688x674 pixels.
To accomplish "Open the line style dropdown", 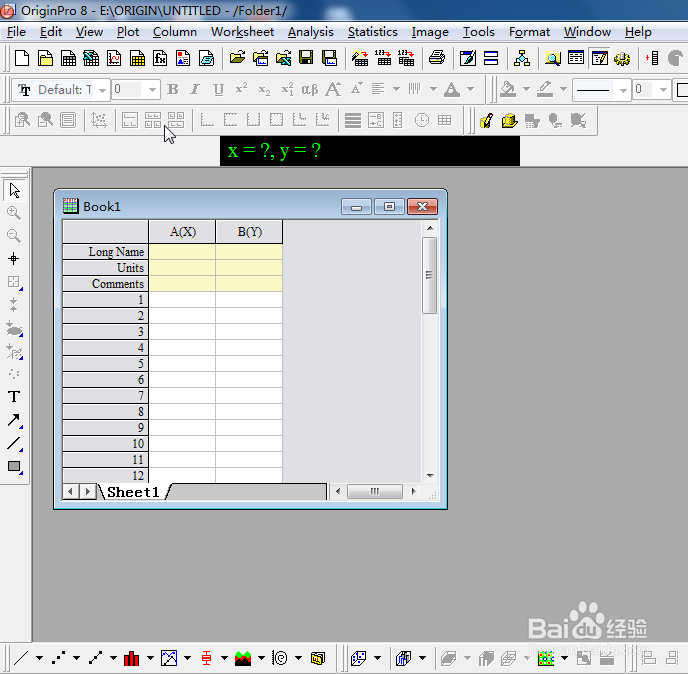I will coord(622,90).
